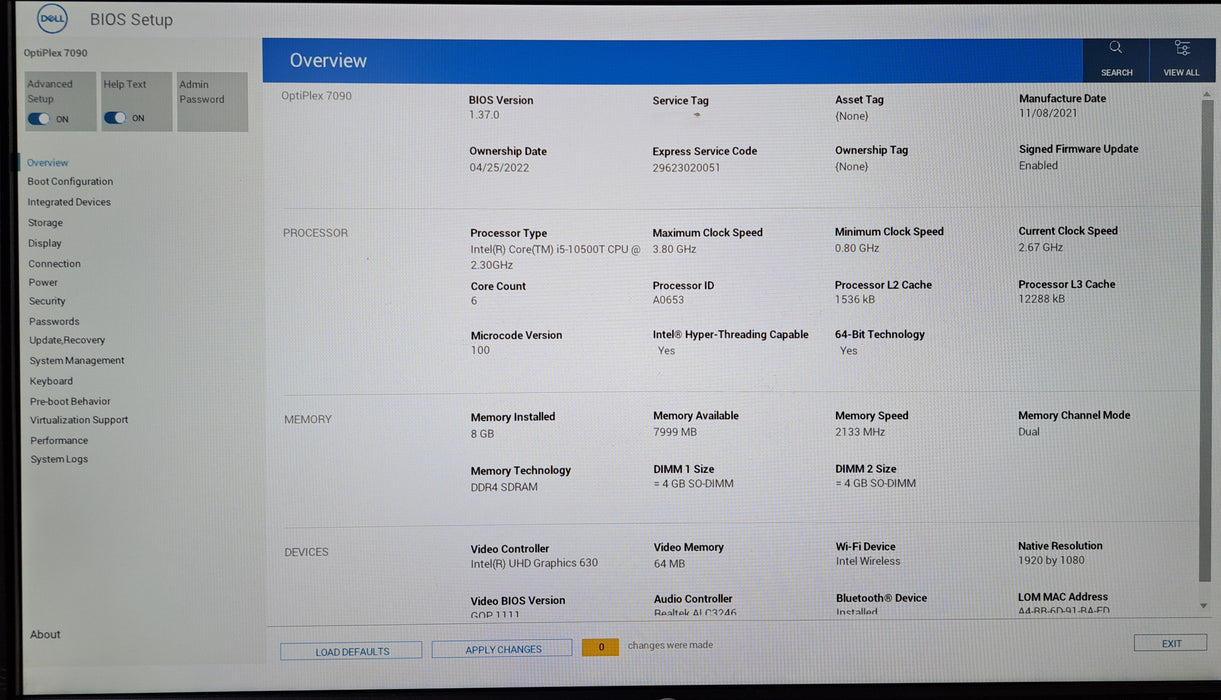The image size is (1221, 700).
Task: Select Overview in the sidebar
Action: [47, 162]
